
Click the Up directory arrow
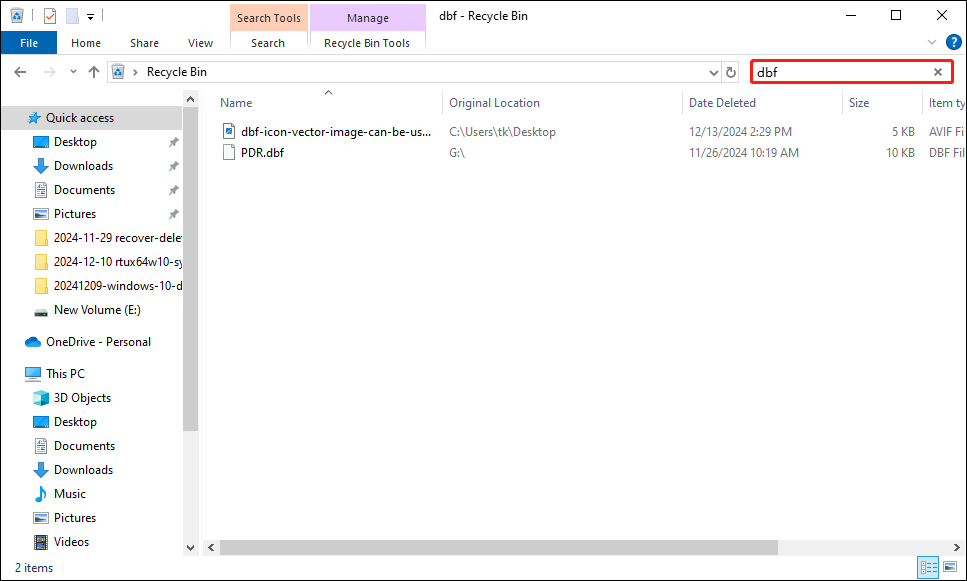(x=94, y=72)
